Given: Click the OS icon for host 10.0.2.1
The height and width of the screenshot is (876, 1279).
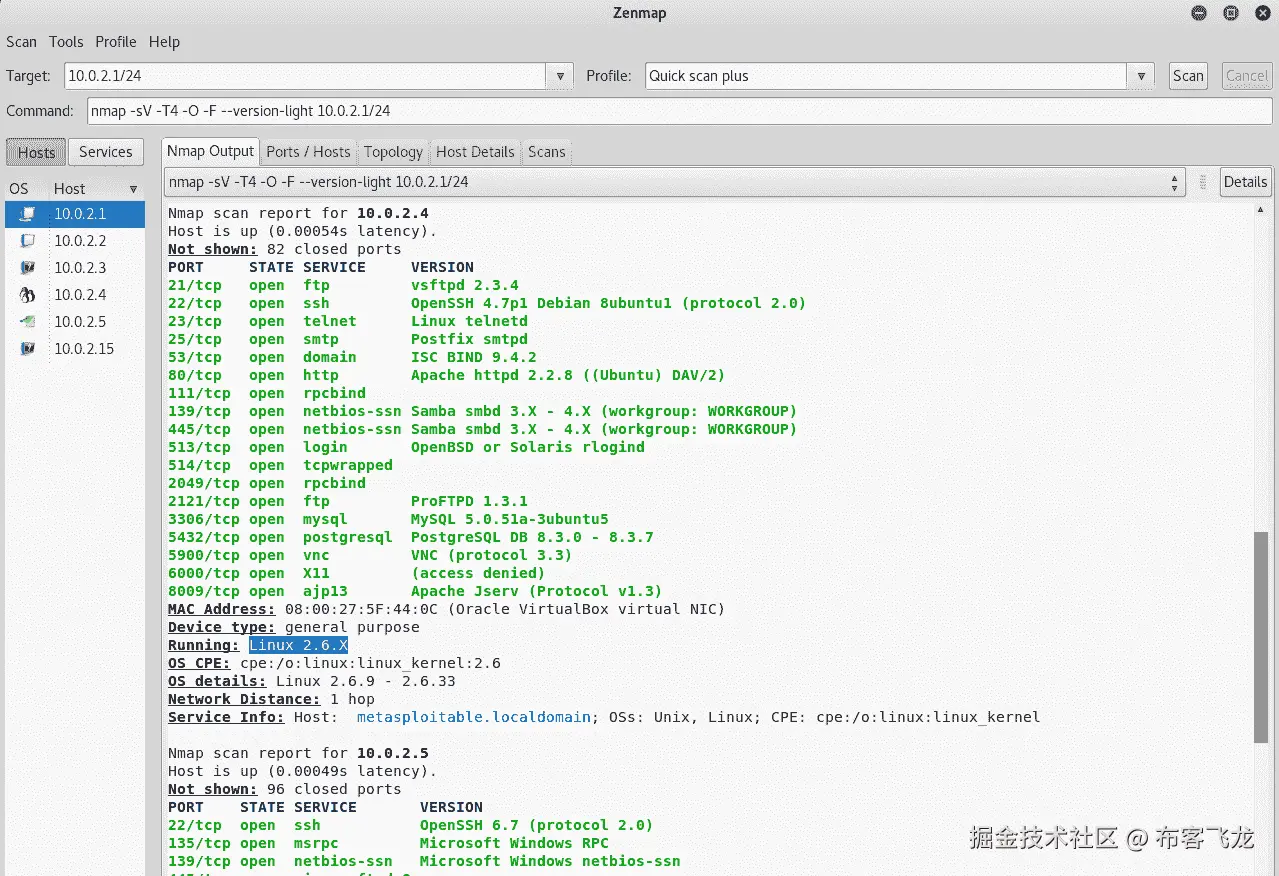Looking at the screenshot, I should [28, 214].
